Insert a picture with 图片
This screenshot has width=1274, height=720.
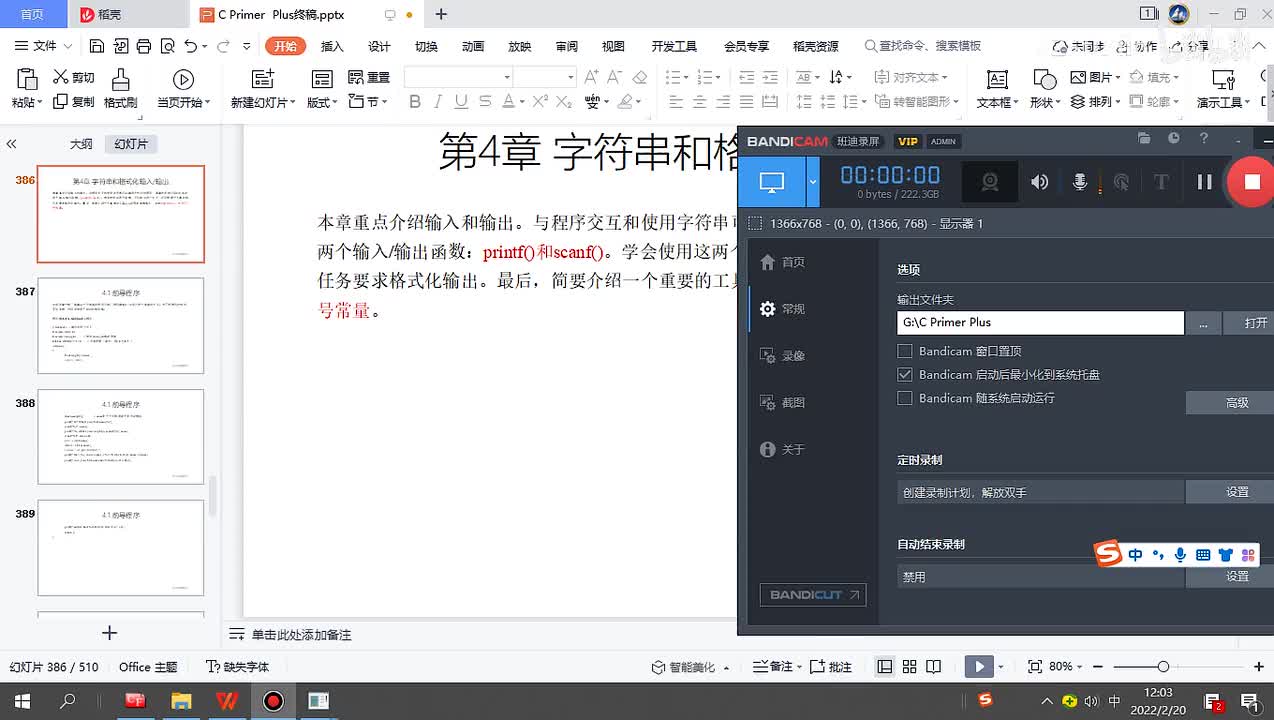(x=1094, y=77)
